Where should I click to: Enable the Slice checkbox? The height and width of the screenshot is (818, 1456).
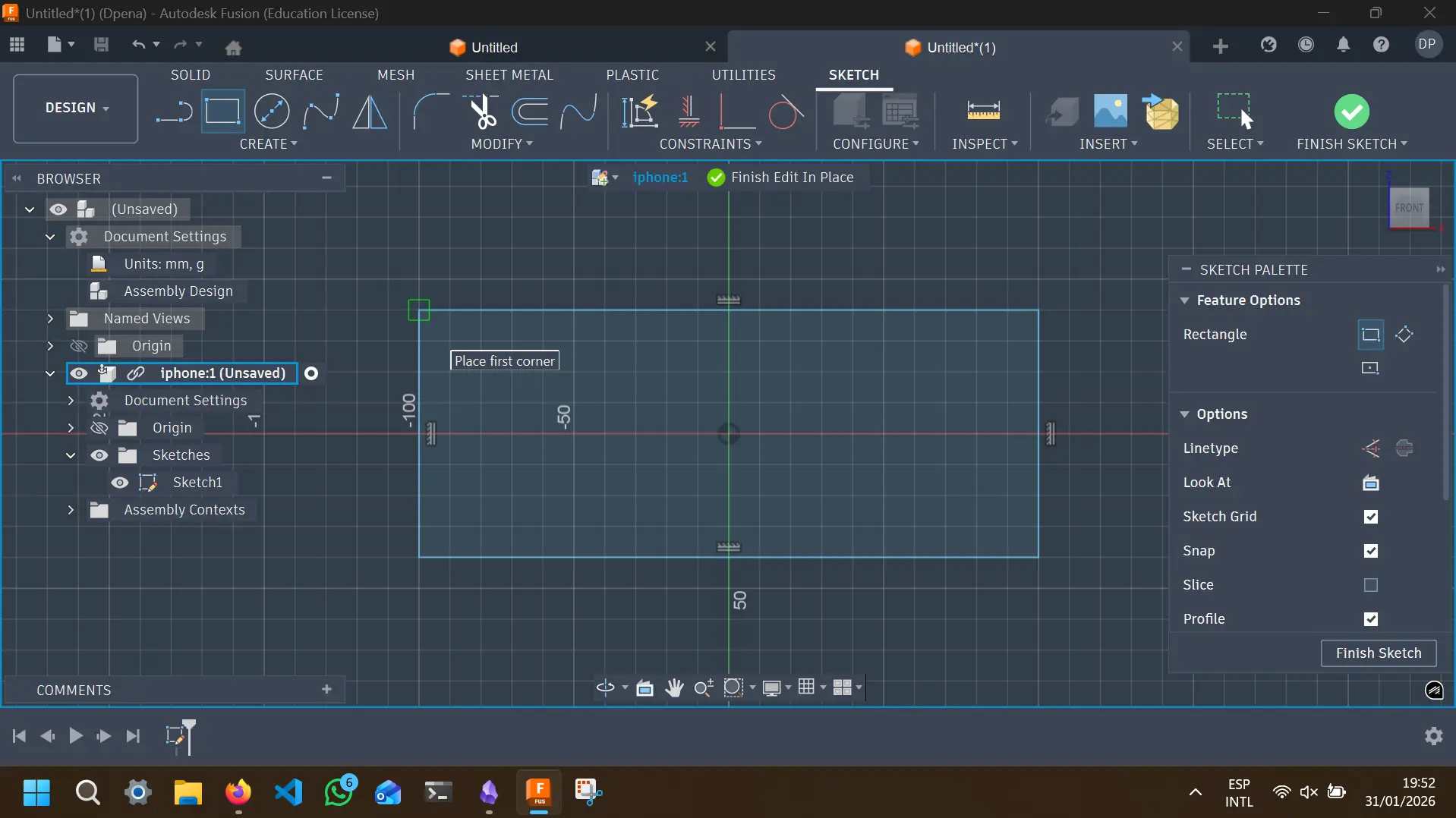[x=1370, y=585]
